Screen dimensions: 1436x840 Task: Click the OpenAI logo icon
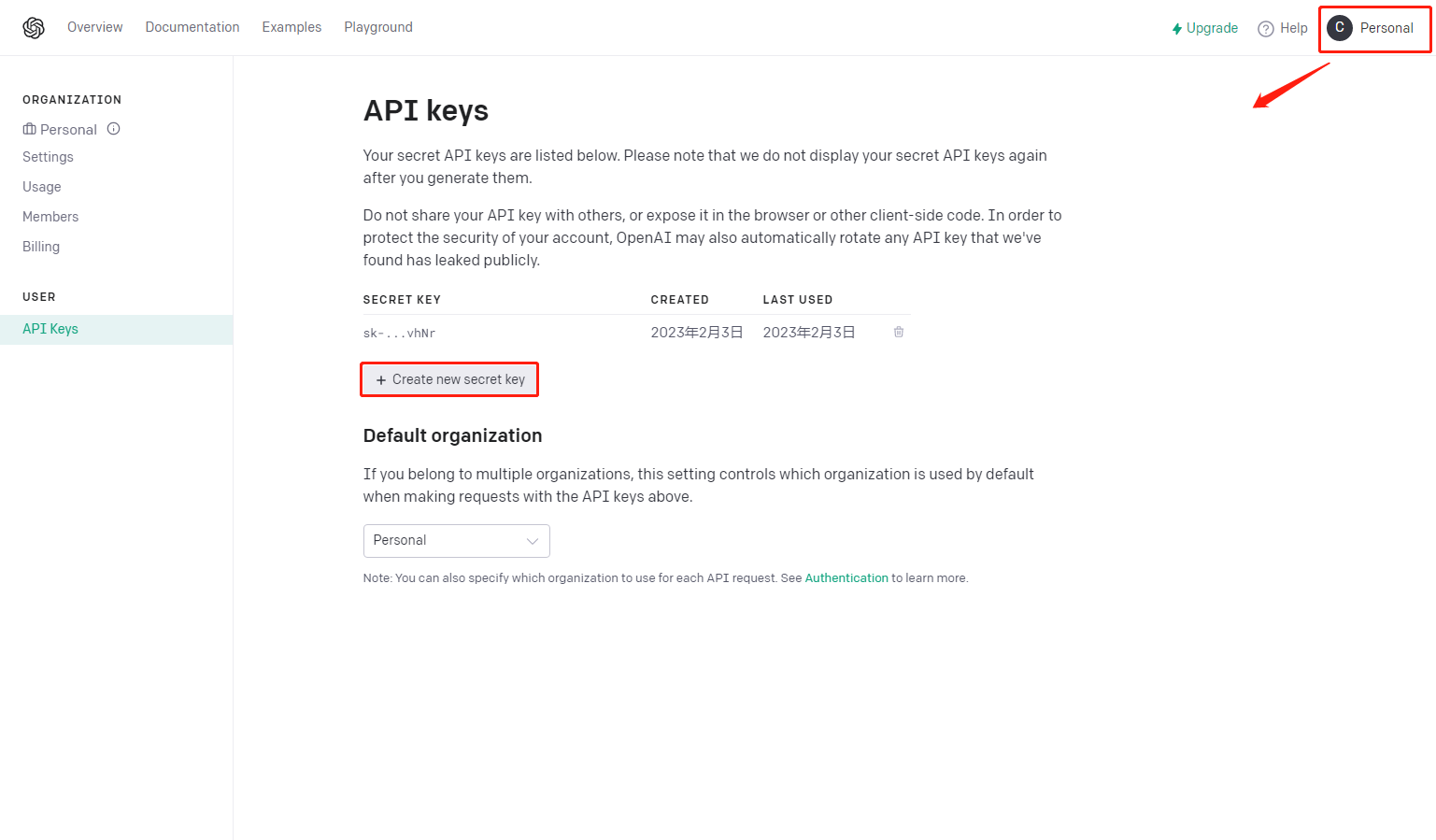(x=34, y=28)
